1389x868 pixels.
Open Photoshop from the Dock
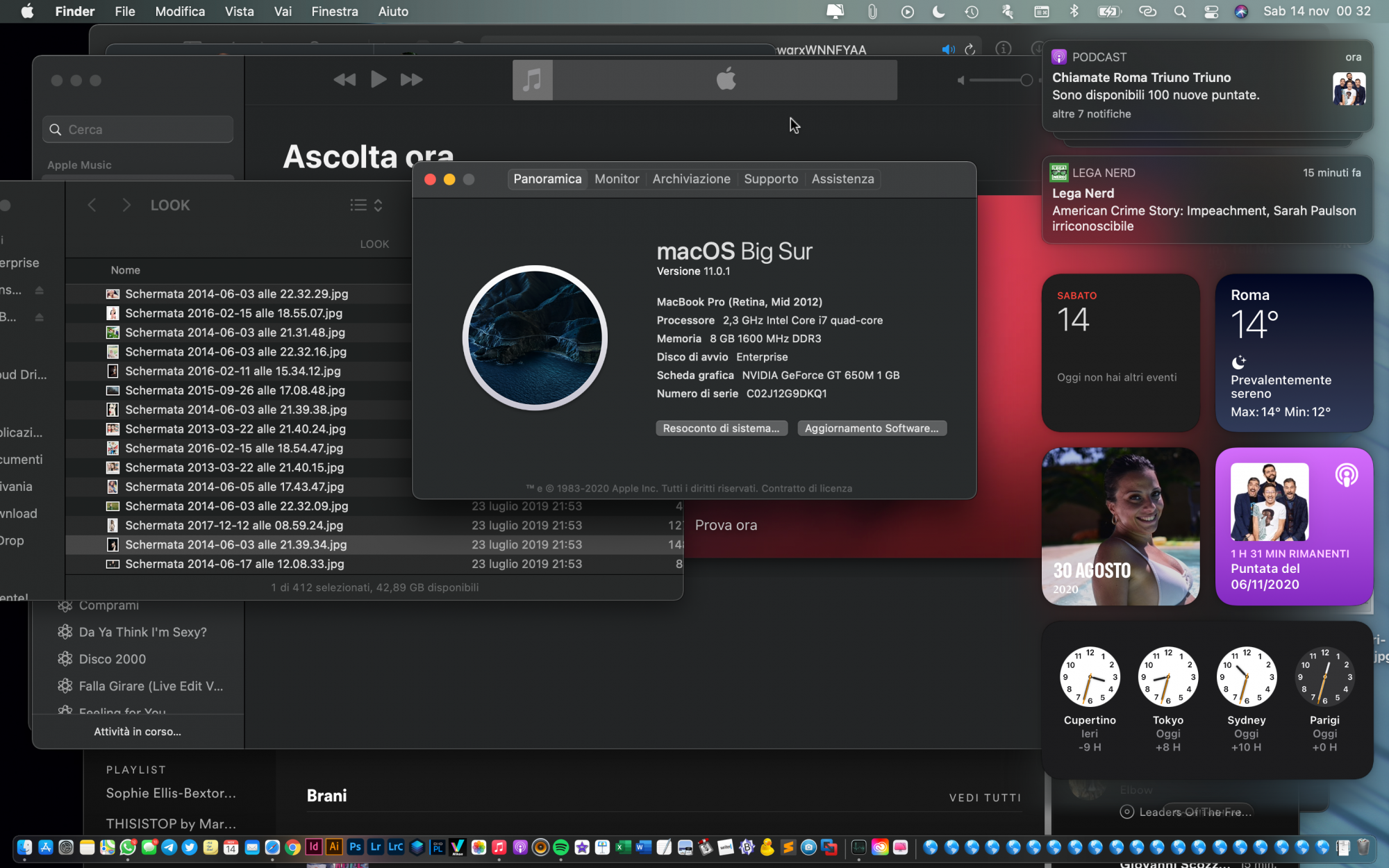(355, 846)
